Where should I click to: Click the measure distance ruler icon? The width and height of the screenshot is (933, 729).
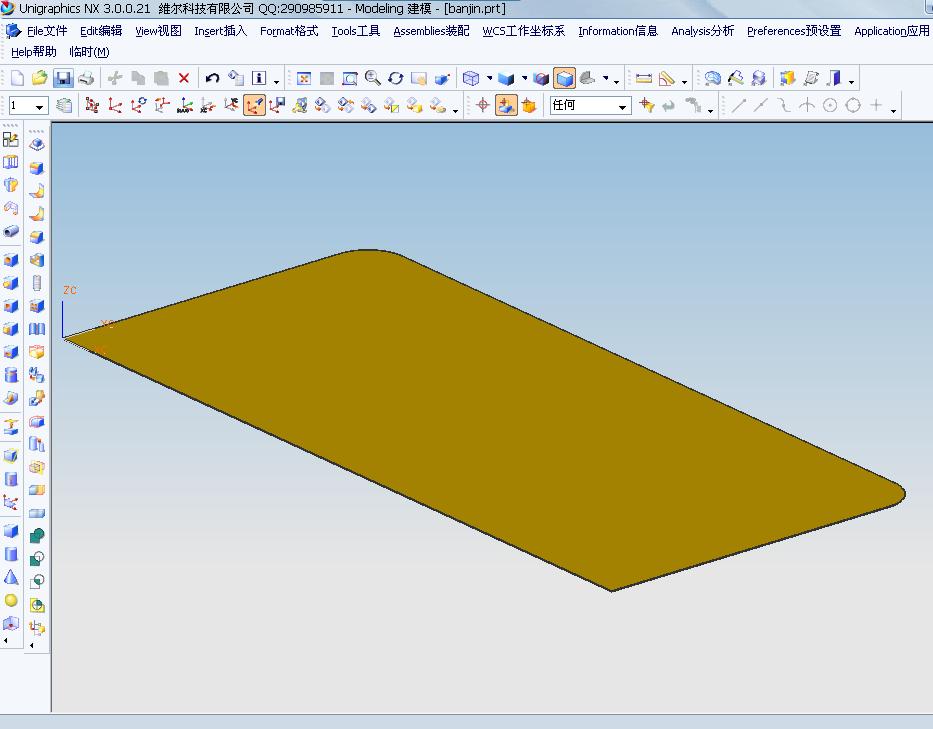(x=643, y=78)
